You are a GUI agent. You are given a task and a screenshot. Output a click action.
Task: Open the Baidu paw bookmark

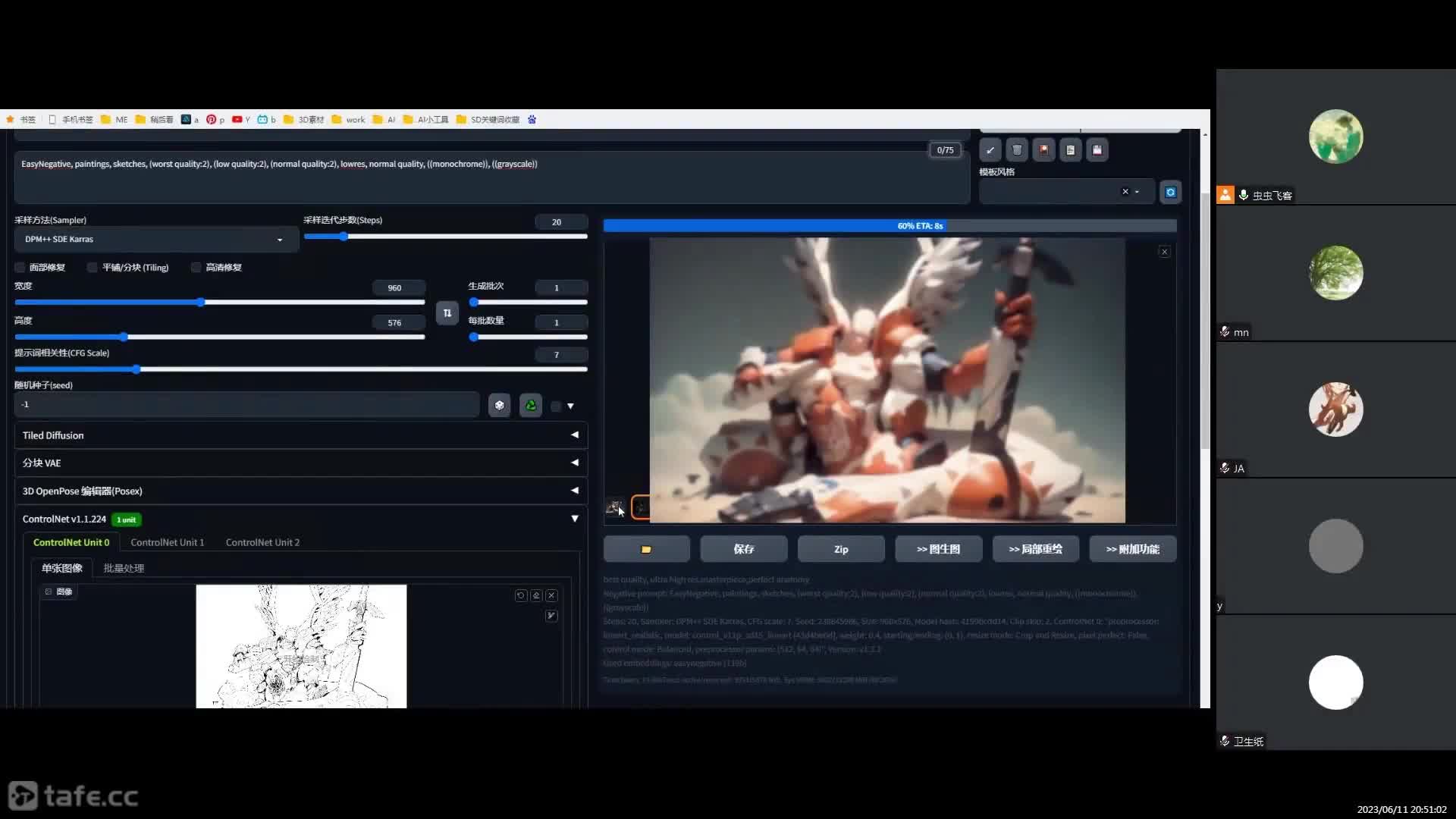[x=532, y=120]
